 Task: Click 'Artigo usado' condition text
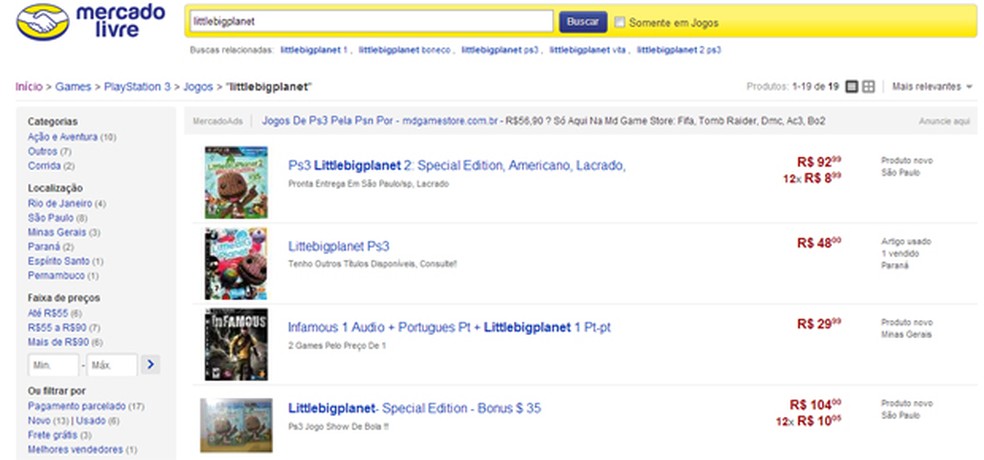coord(906,242)
